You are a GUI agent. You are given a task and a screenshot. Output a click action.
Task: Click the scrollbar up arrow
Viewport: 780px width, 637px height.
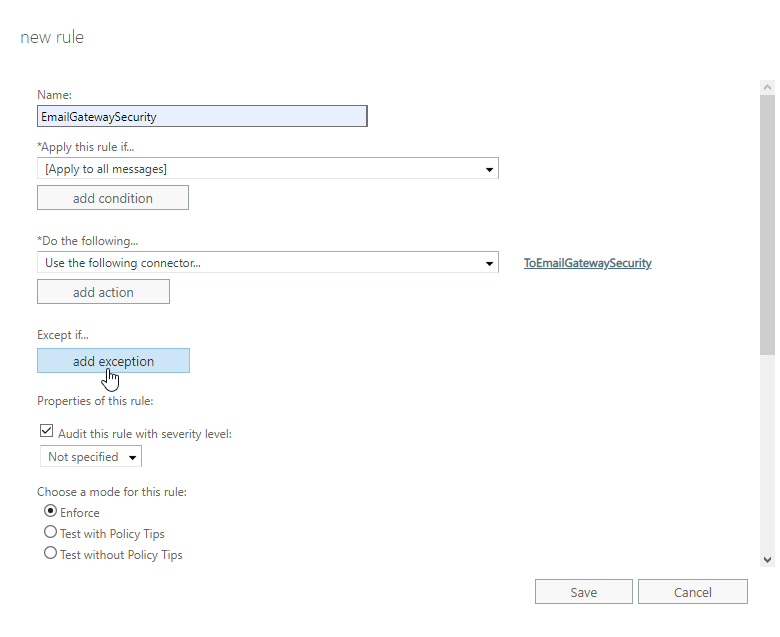point(767,89)
